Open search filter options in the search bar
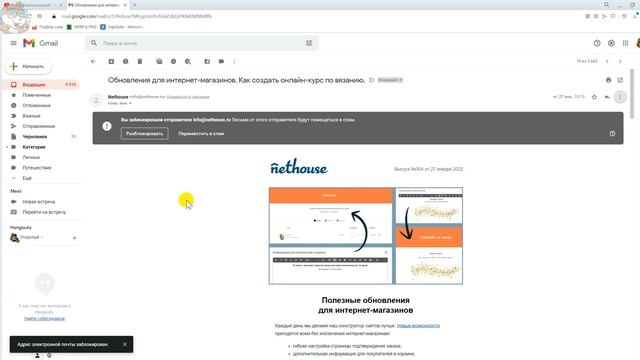Viewport: 640px width, 360px height. [309, 43]
